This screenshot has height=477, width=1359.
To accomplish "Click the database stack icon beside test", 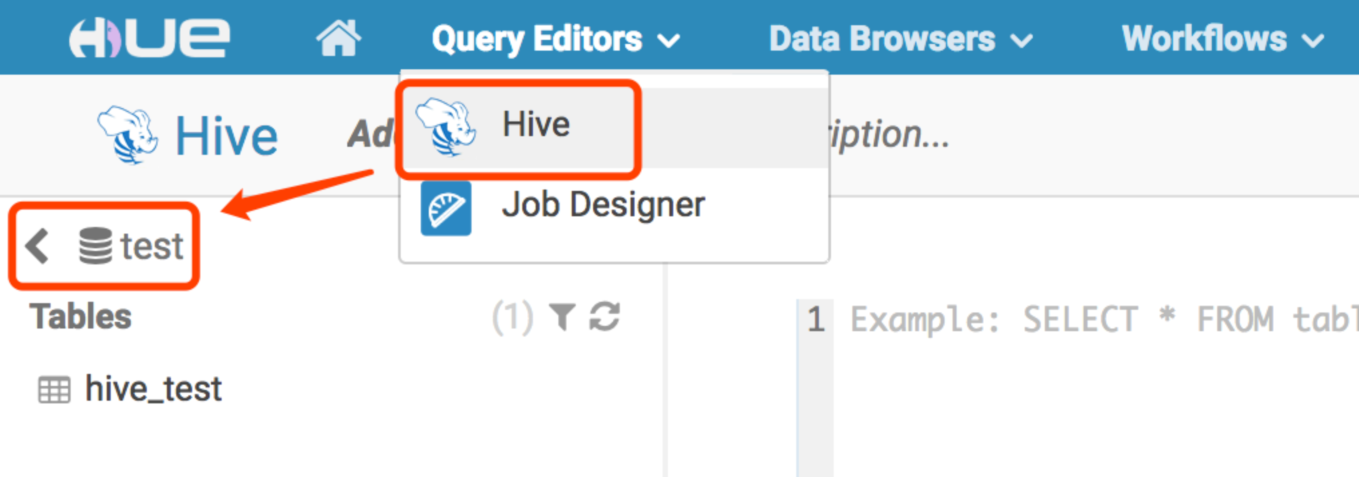I will [96, 246].
